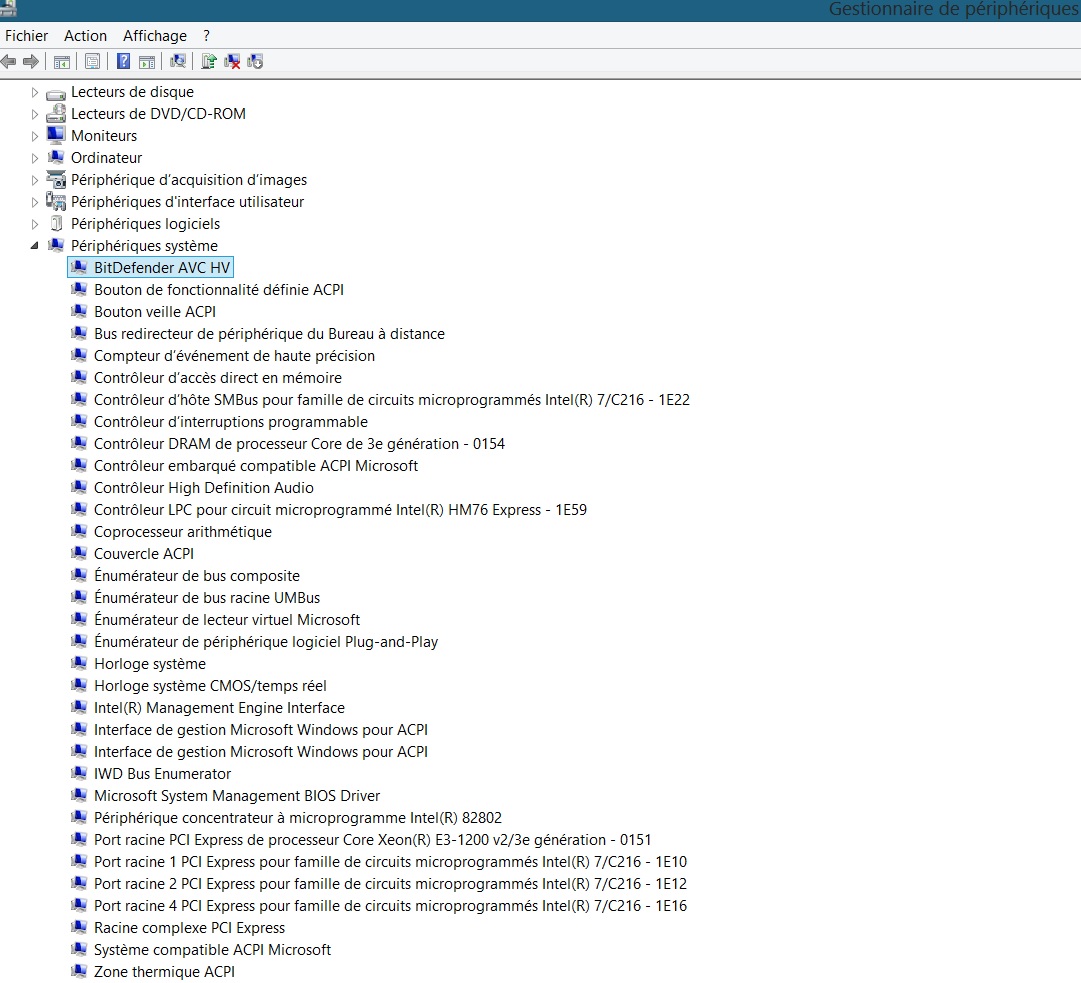The width and height of the screenshot is (1081, 983).
Task: Open the Affichage menu
Action: click(154, 36)
